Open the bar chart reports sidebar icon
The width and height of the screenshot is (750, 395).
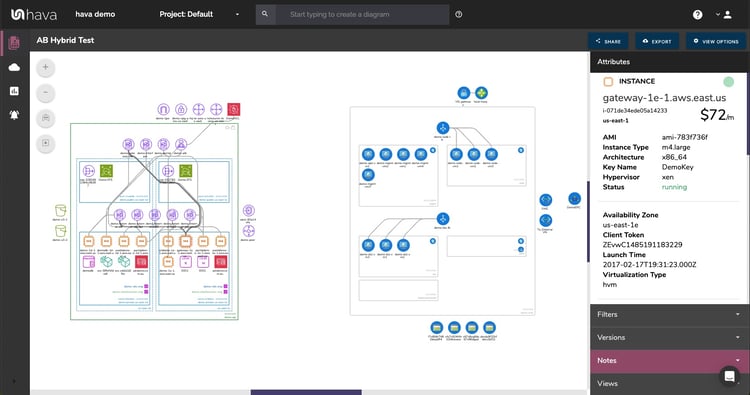coord(14,91)
